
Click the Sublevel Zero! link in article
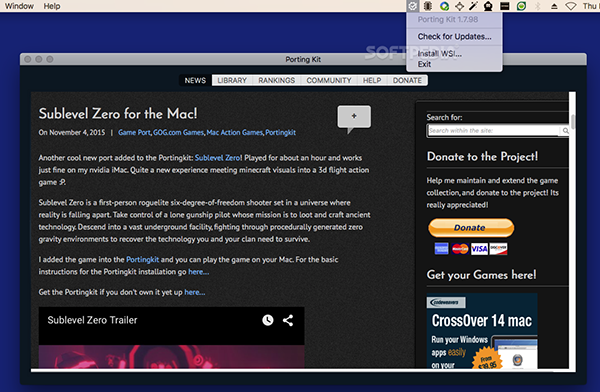click(x=218, y=158)
